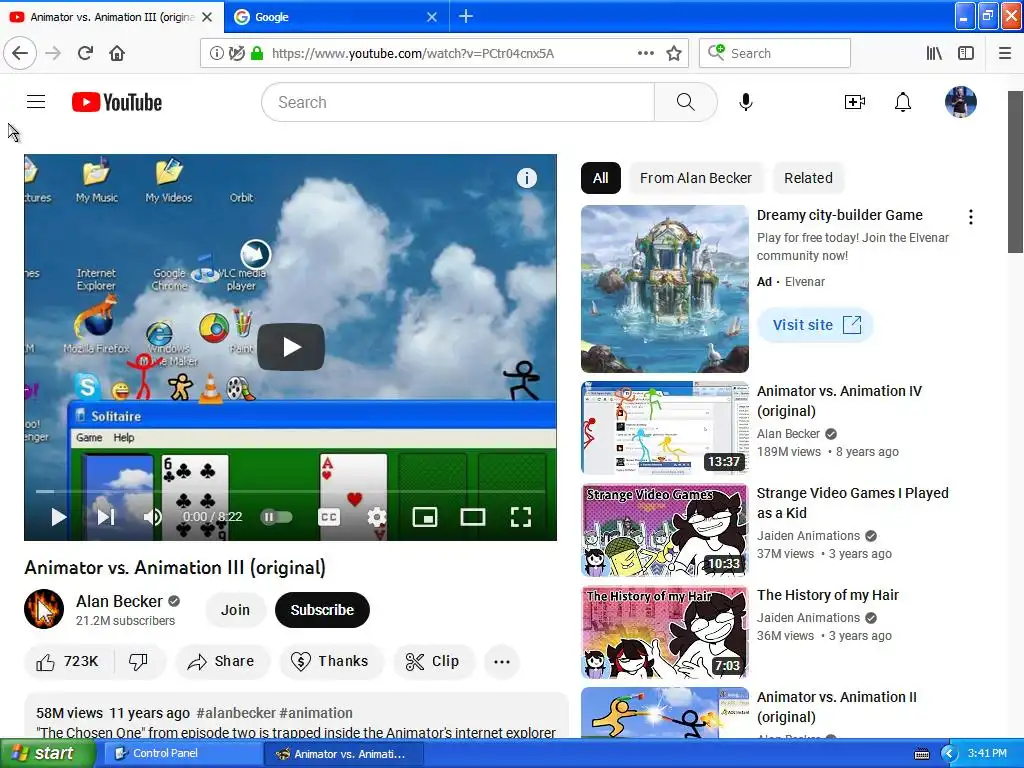The width and height of the screenshot is (1024, 768).
Task: Seek on the video progress bar
Action: coord(290,491)
